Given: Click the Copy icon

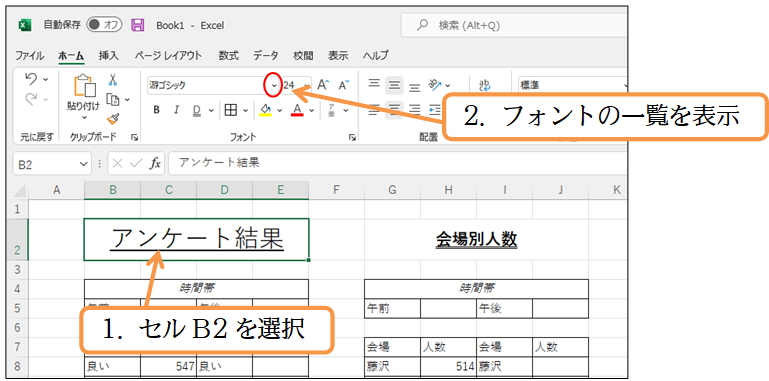Looking at the screenshot, I should 113,100.
